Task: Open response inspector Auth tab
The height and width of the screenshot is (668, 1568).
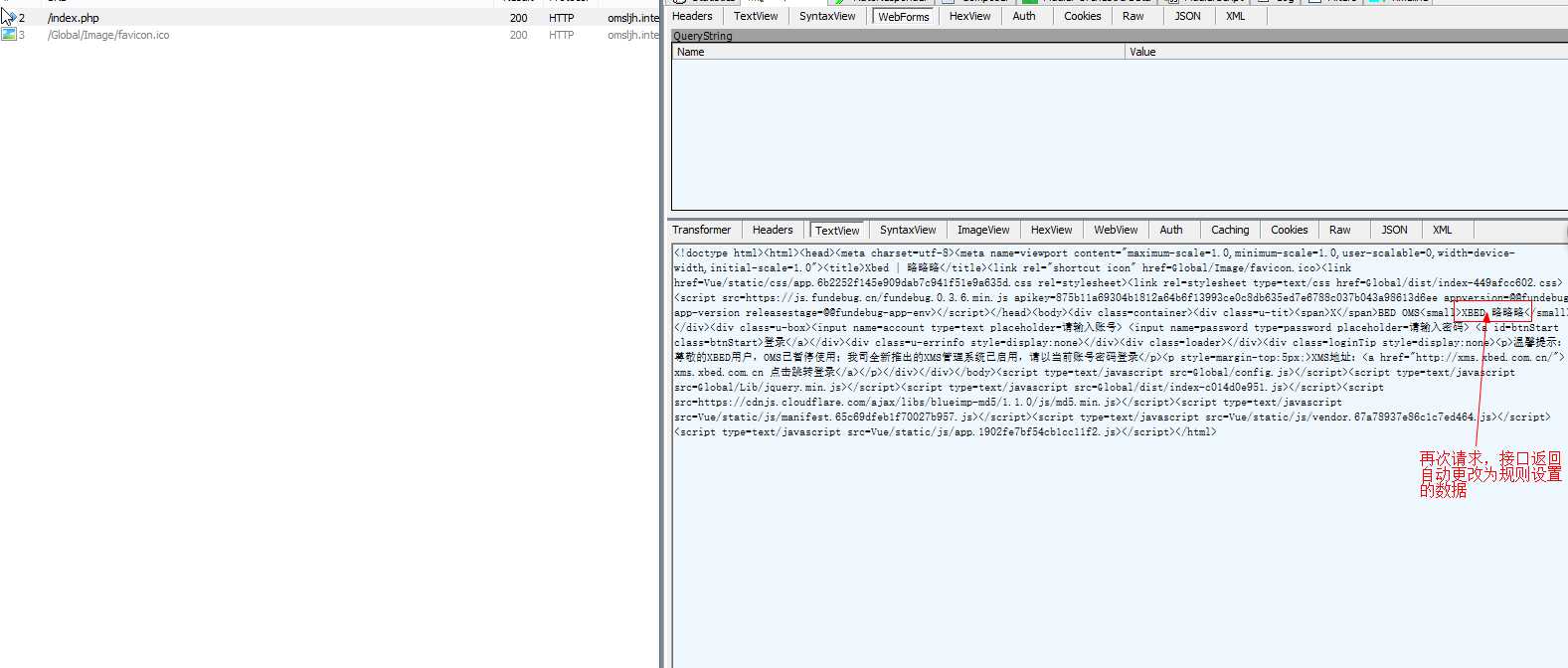Action: (1171, 230)
